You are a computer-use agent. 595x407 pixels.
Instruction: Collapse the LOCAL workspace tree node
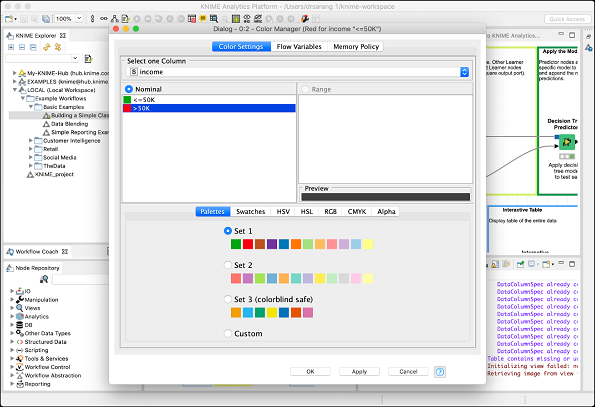(14, 90)
